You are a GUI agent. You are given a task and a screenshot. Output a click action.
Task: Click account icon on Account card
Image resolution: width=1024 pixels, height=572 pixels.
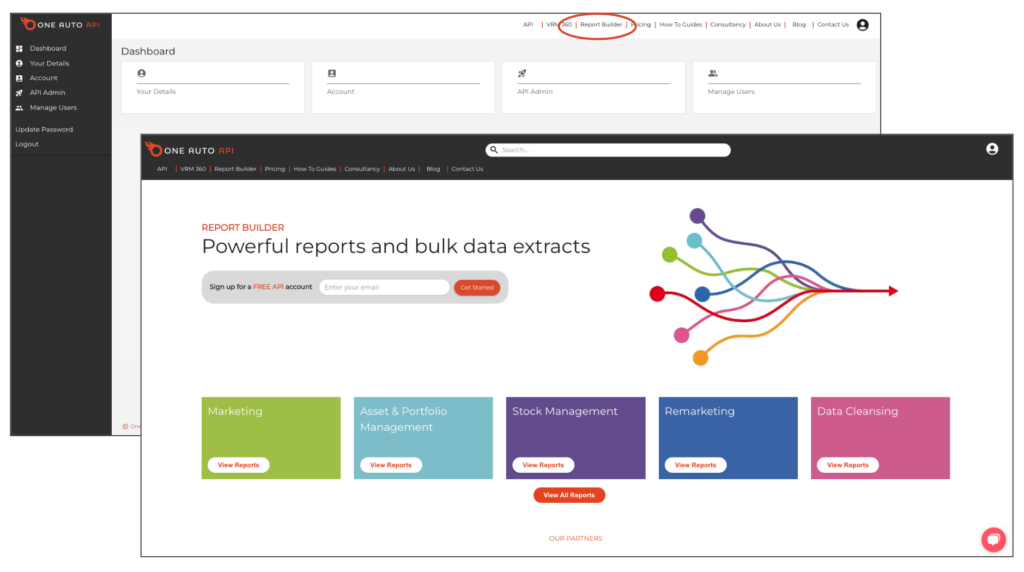click(x=332, y=73)
